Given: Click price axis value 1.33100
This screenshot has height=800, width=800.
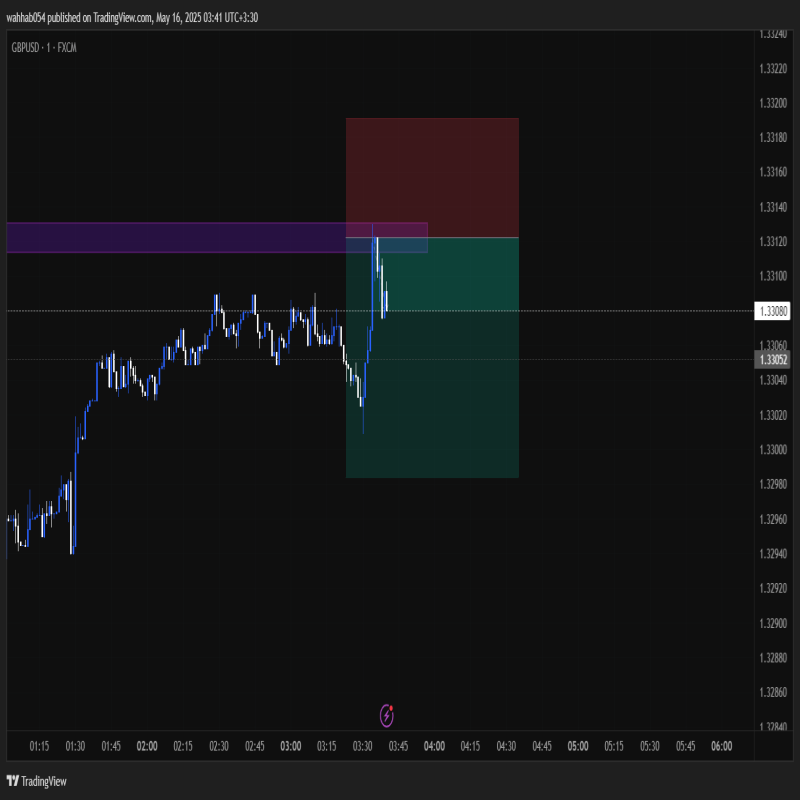Looking at the screenshot, I should pyautogui.click(x=773, y=276).
